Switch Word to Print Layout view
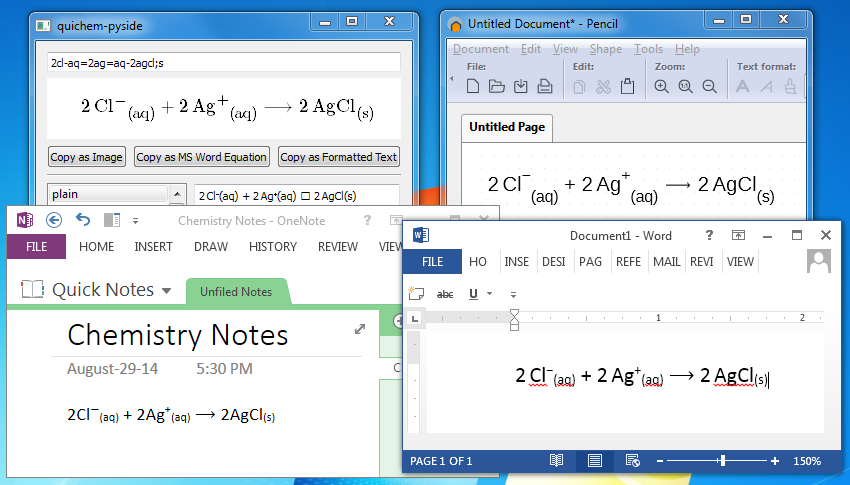Screen dimensions: 850x485 (x=595, y=461)
